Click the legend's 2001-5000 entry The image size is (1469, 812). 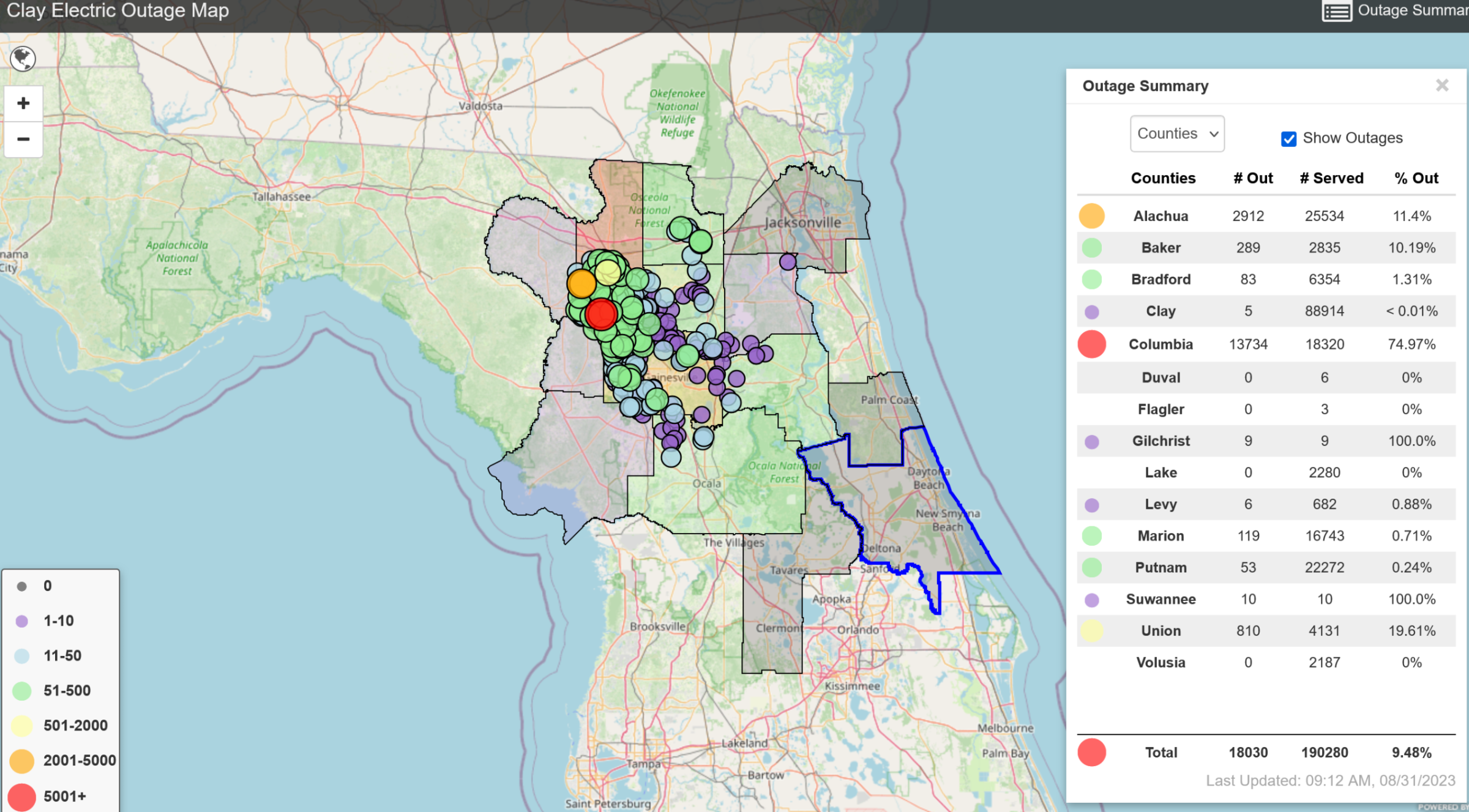63,761
